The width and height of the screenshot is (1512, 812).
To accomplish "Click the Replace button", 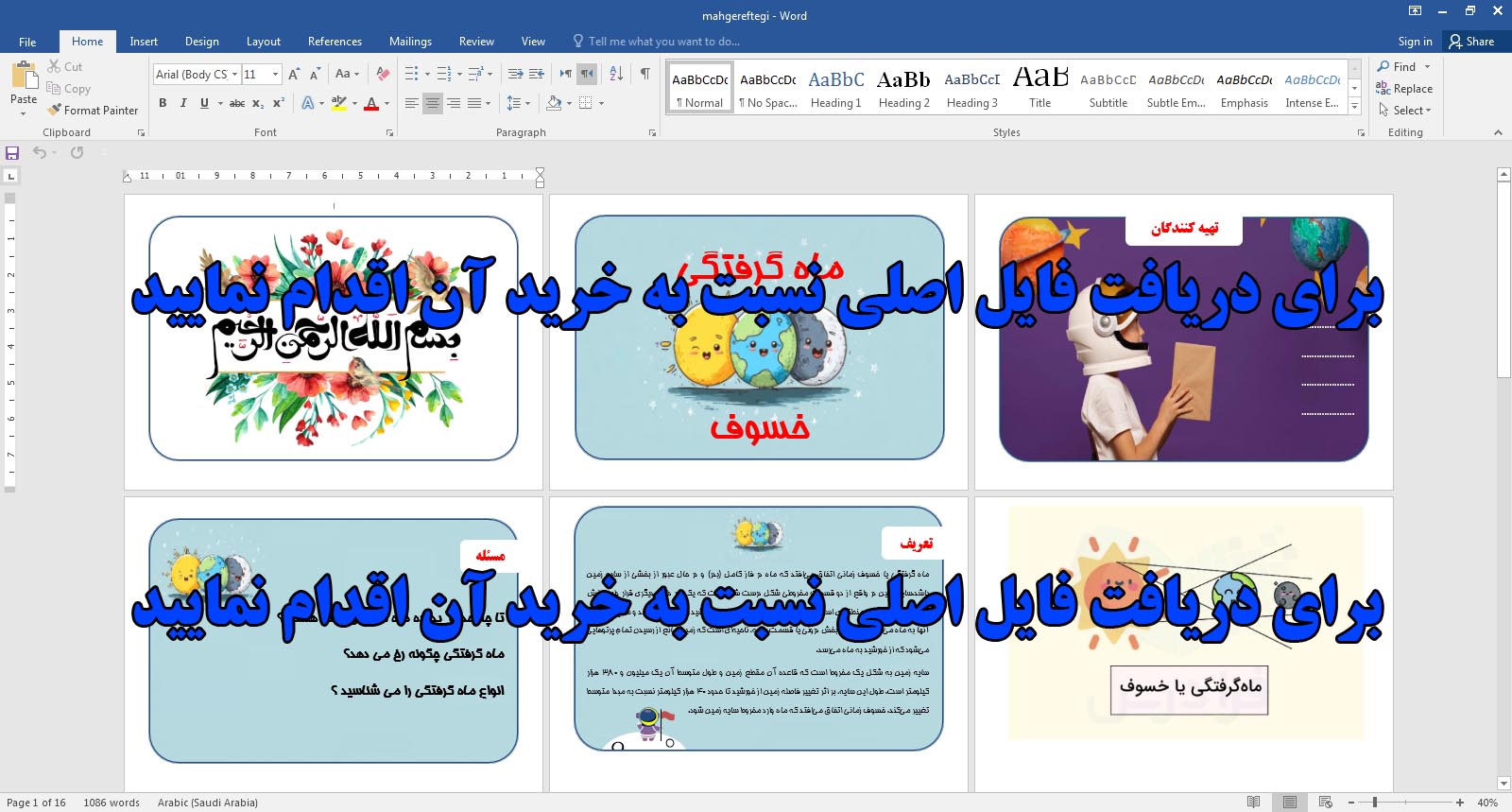I will point(1404,89).
